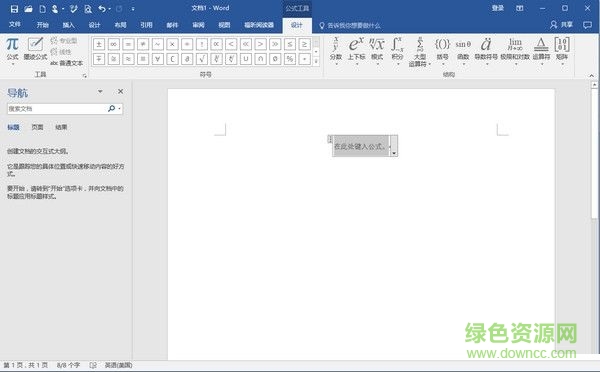Insert the less-than-or-equal ≤ symbol
Screen dimensions: 600x372
tap(290, 44)
